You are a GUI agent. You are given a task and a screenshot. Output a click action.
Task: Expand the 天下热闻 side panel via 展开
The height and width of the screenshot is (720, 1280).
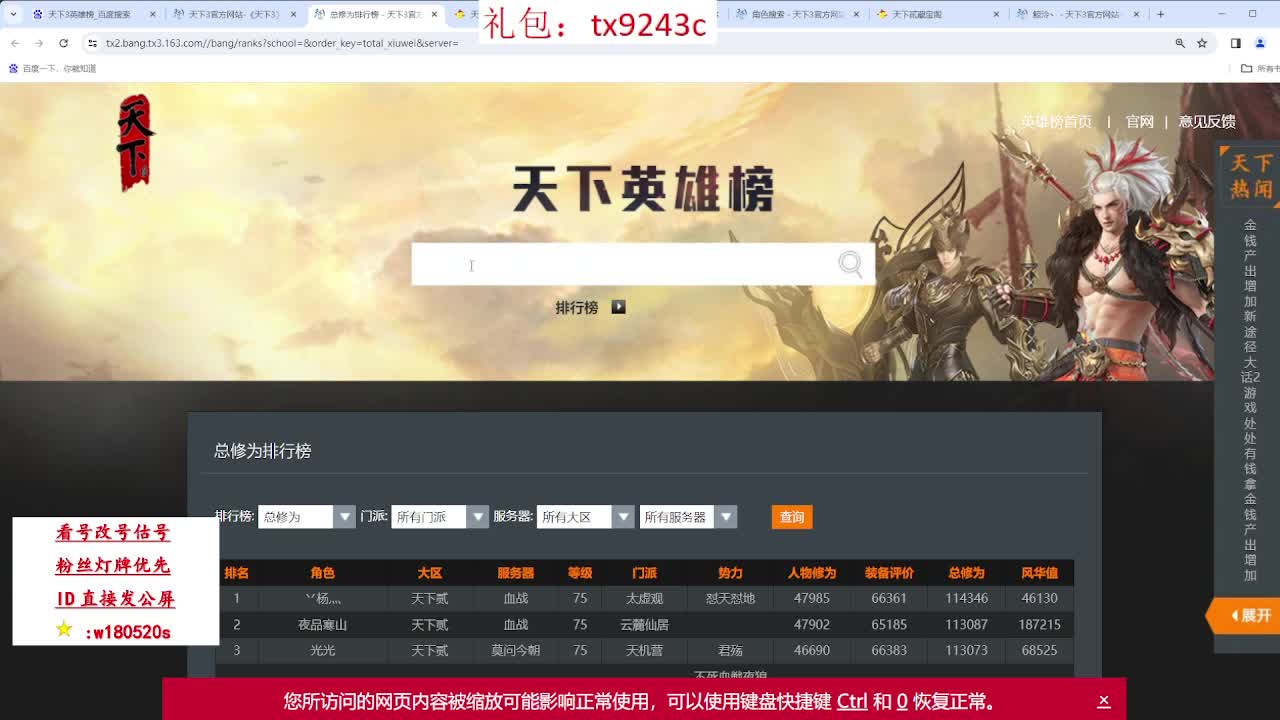click(1245, 615)
